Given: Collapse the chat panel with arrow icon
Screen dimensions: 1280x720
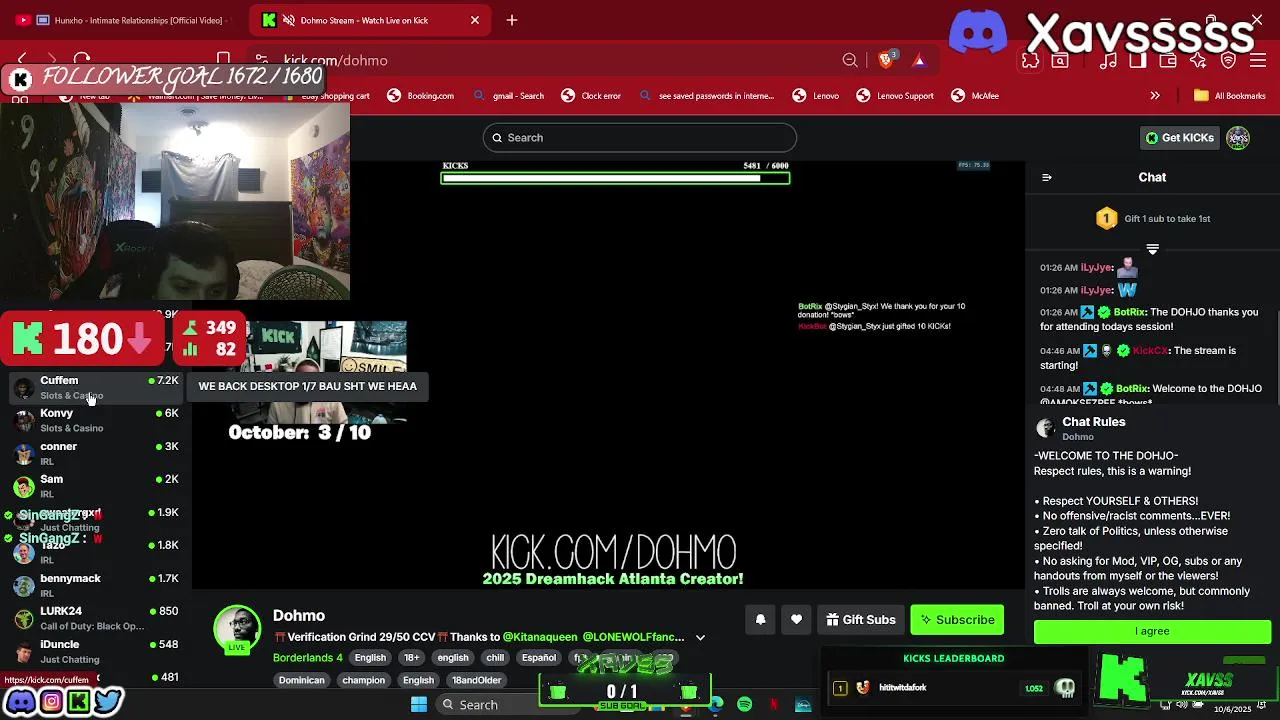Looking at the screenshot, I should tap(1047, 177).
